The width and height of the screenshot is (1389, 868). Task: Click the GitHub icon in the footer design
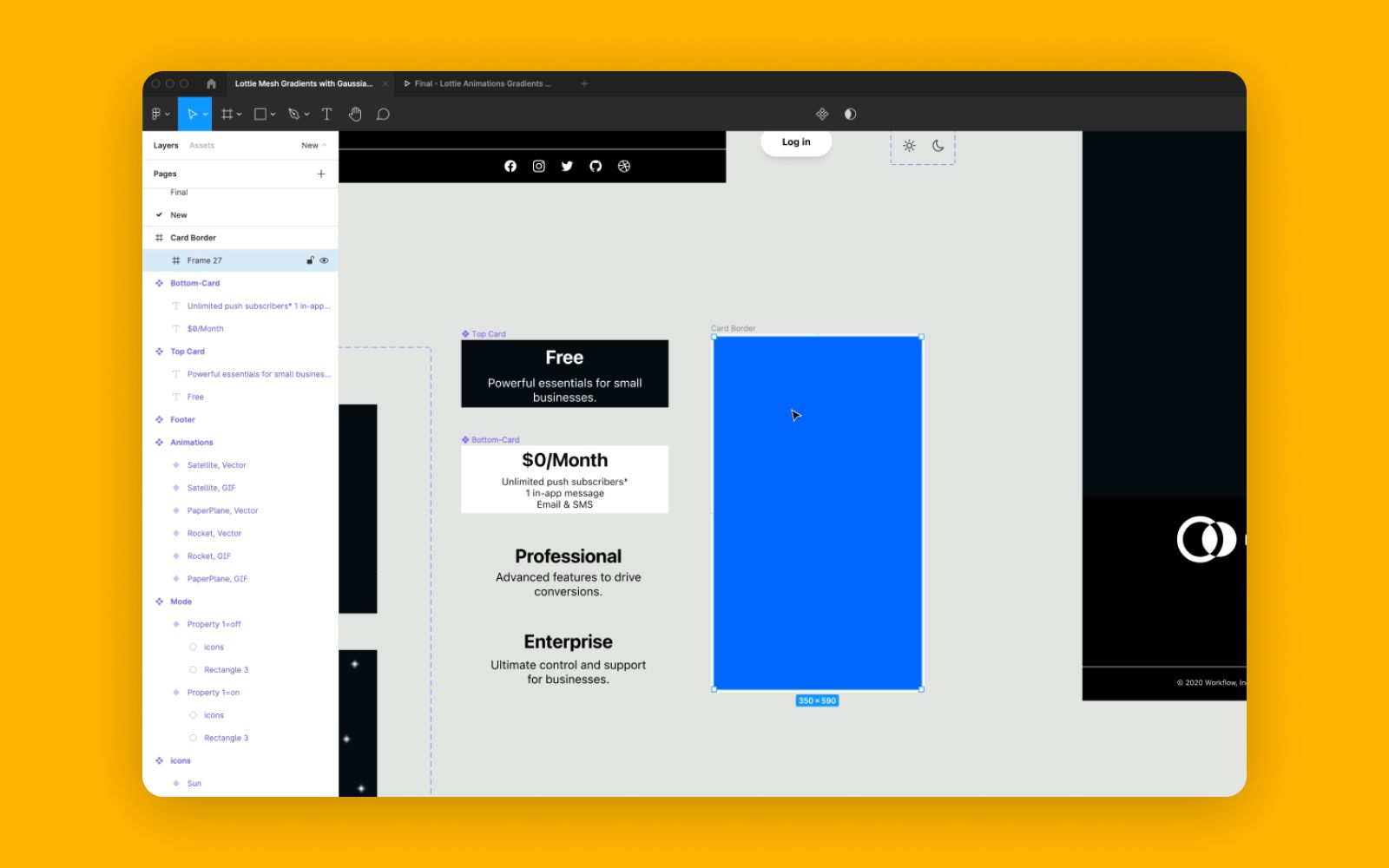click(x=596, y=166)
